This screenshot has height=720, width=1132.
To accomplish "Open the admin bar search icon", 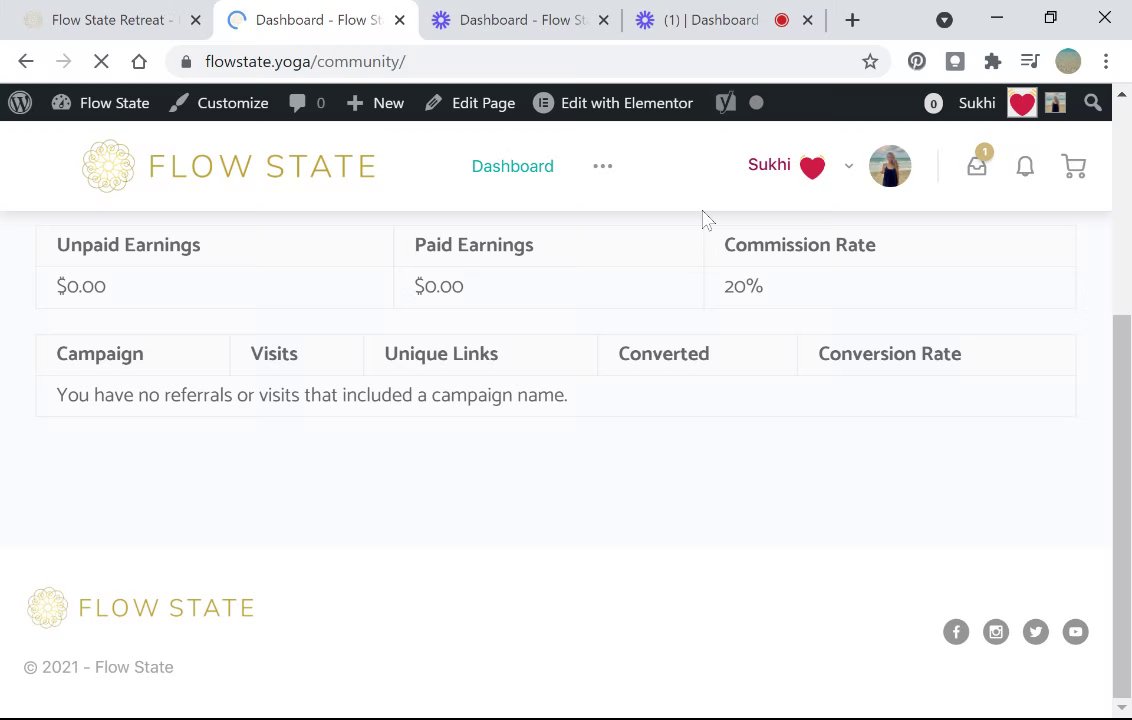I will tap(1093, 103).
